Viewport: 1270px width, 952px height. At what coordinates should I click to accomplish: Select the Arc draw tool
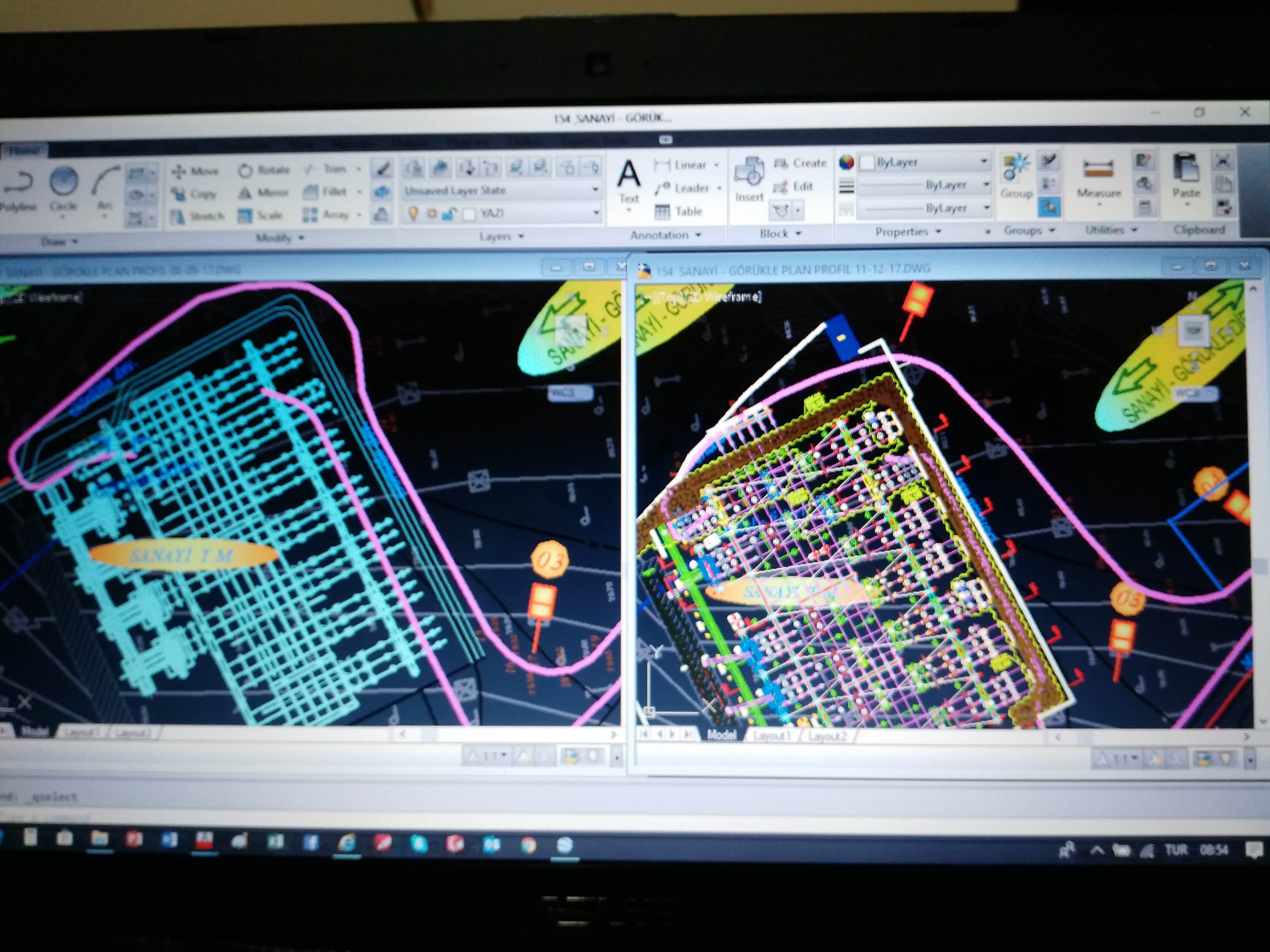pos(105,188)
